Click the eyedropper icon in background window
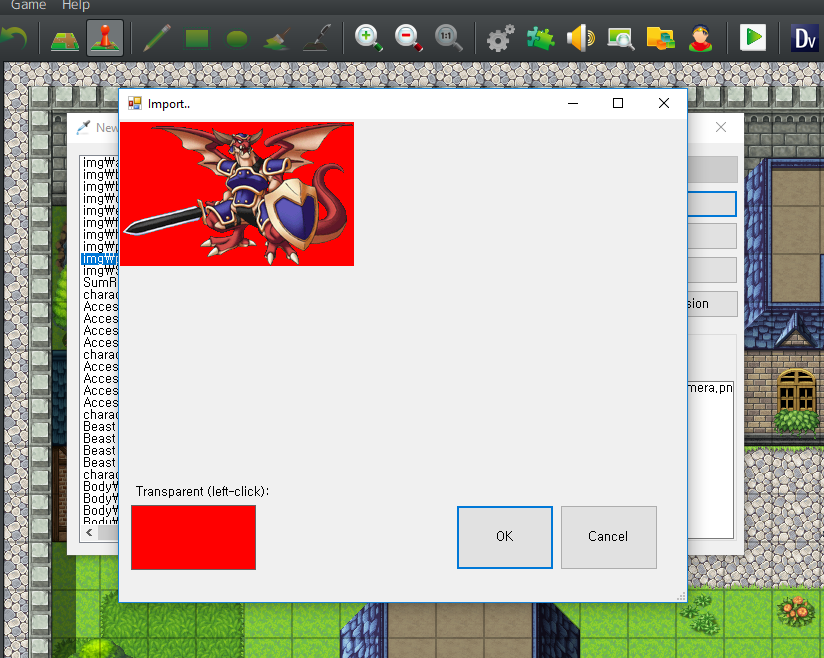The height and width of the screenshot is (658, 824). tap(83, 127)
